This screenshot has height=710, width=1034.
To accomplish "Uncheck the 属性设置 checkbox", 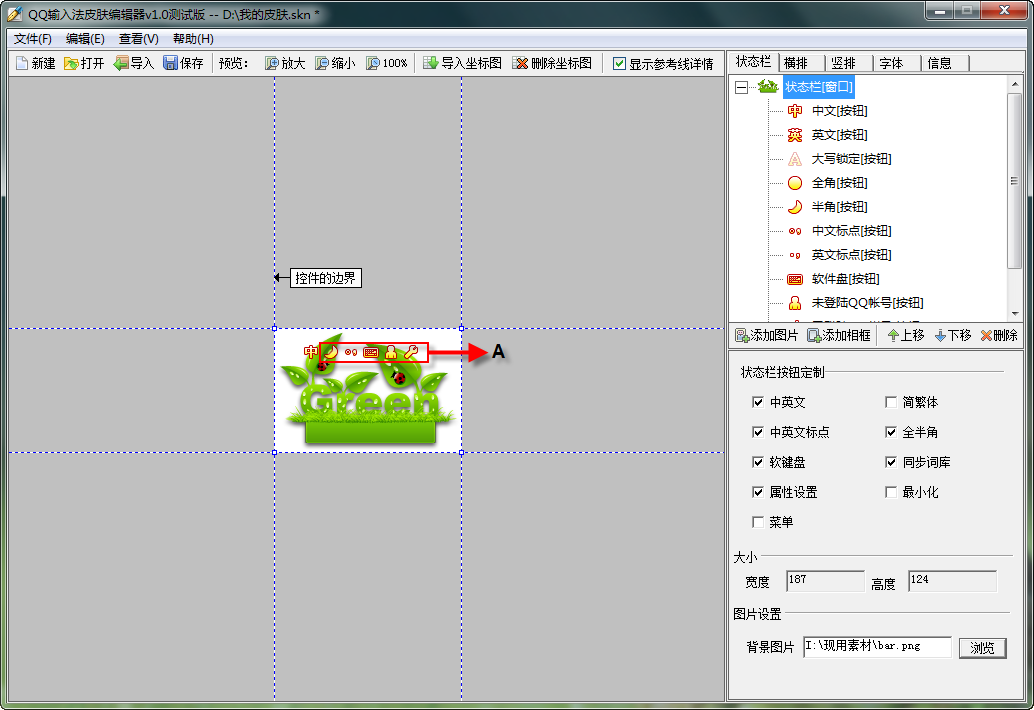I will 758,492.
